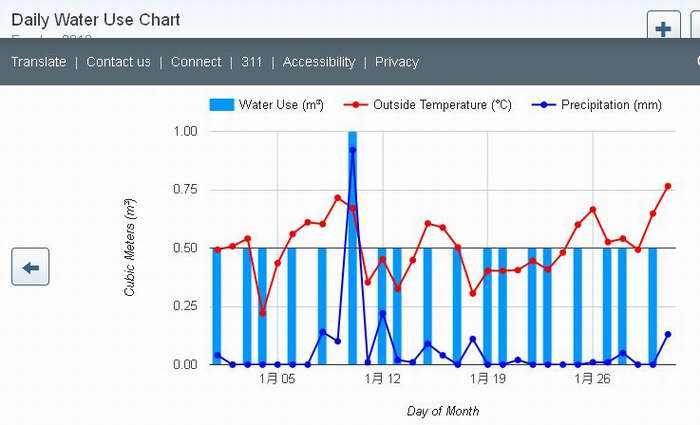Click the blue Water Use legend swatch
The image size is (700, 425).
[222, 105]
